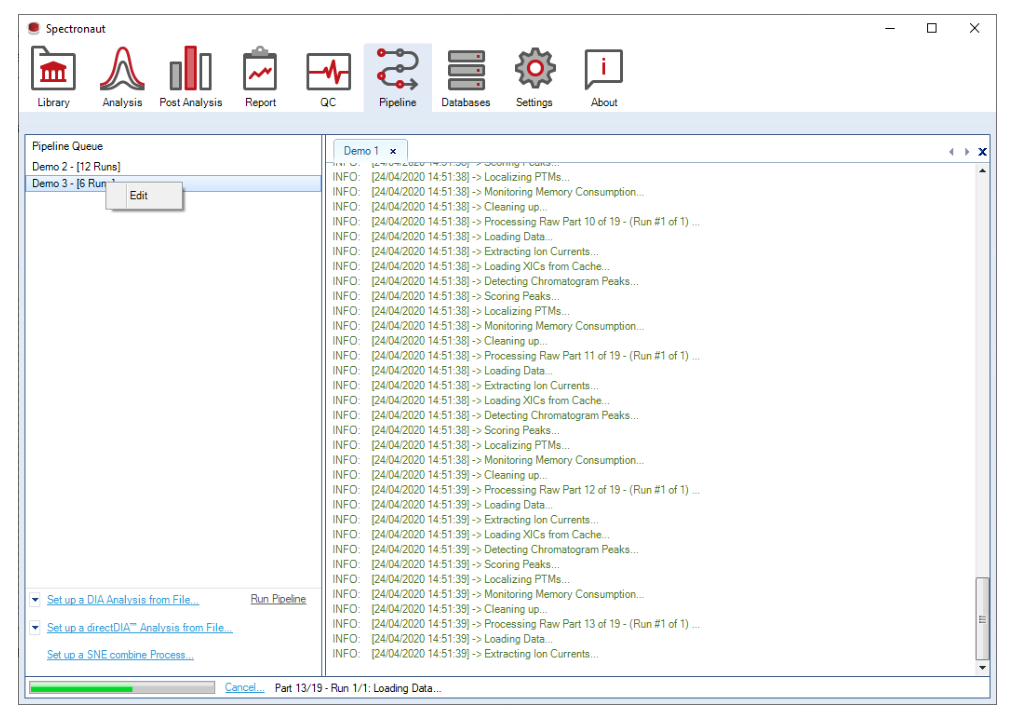Click the log vertical scrollbar thumb
This screenshot has height=719, width=1015.
(983, 619)
